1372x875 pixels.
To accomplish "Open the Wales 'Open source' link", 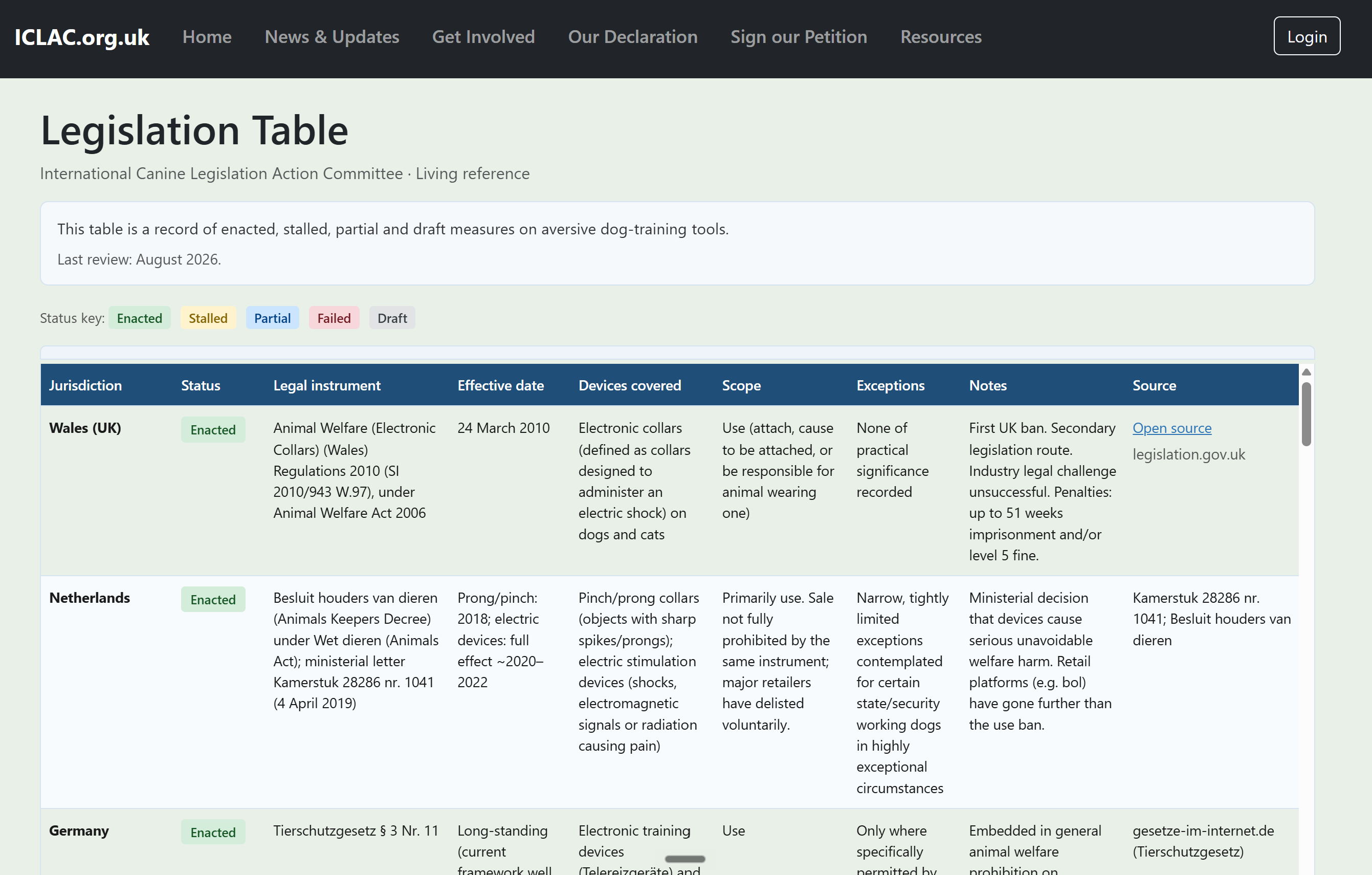I will tap(1171, 428).
